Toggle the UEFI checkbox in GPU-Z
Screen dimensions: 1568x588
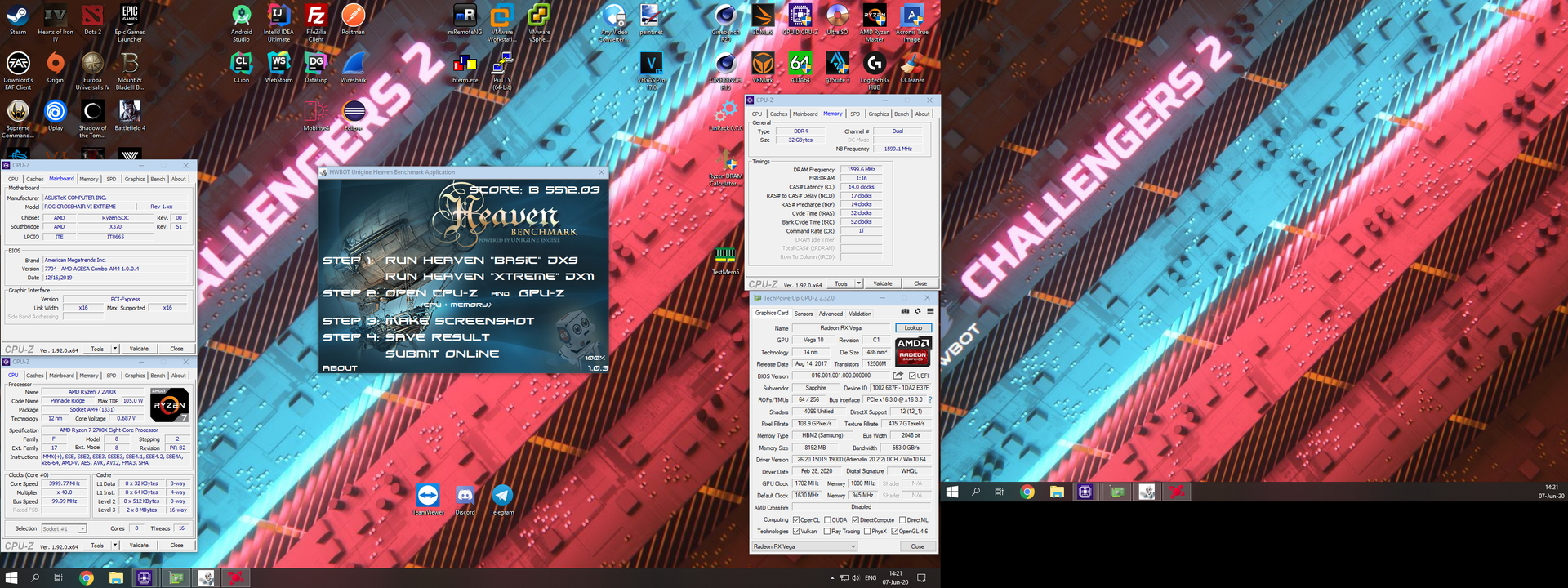912,376
